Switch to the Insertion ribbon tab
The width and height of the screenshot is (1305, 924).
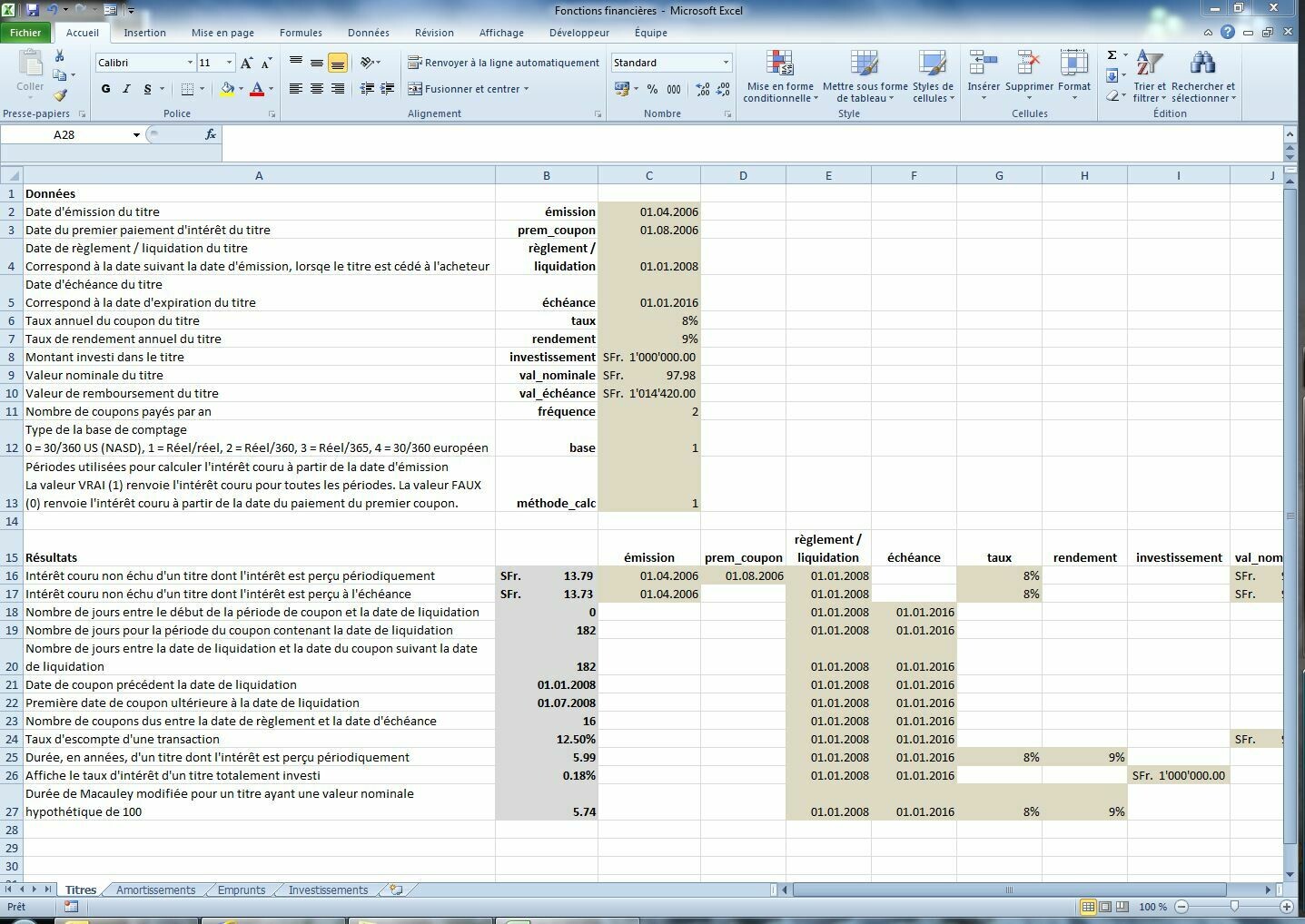coord(144,33)
